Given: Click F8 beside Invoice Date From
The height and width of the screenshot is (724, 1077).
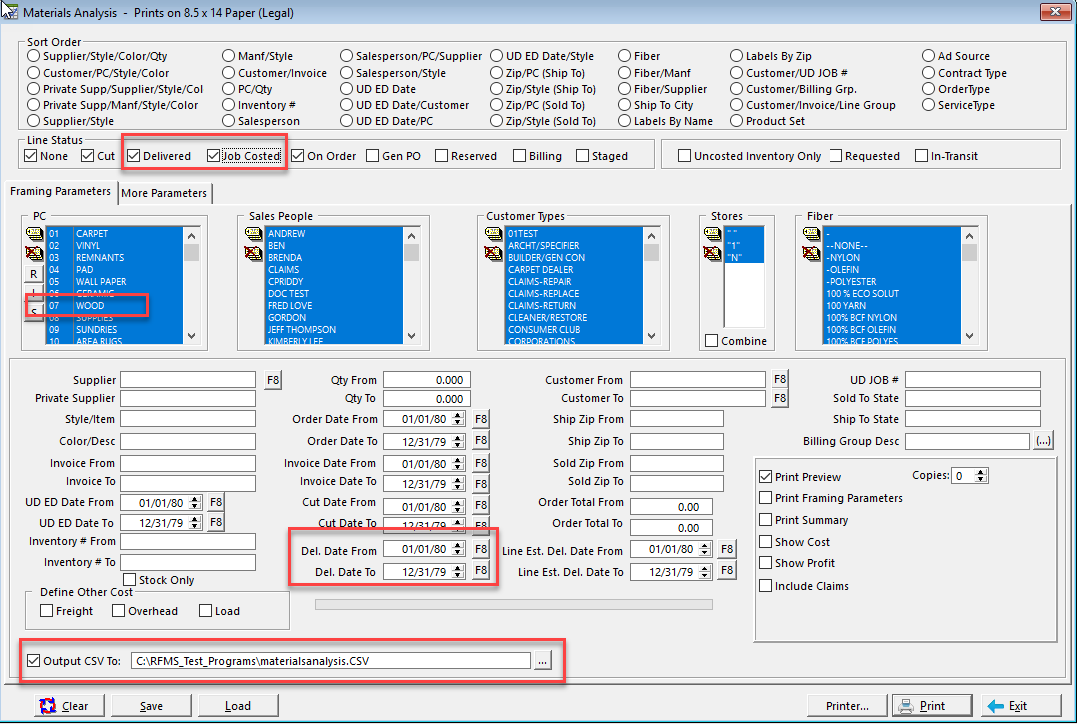Looking at the screenshot, I should [481, 464].
